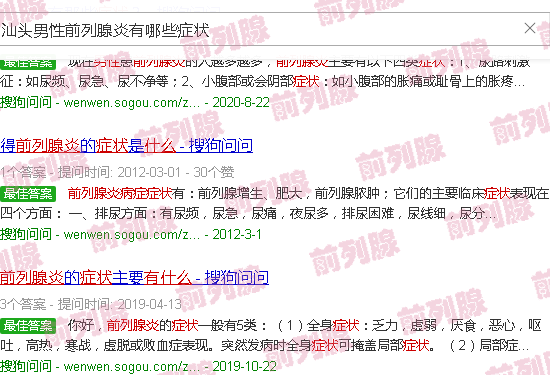Click the snippet line starting 征：如尿频、尿急
Screen dimensions: 550x375
coord(262,81)
